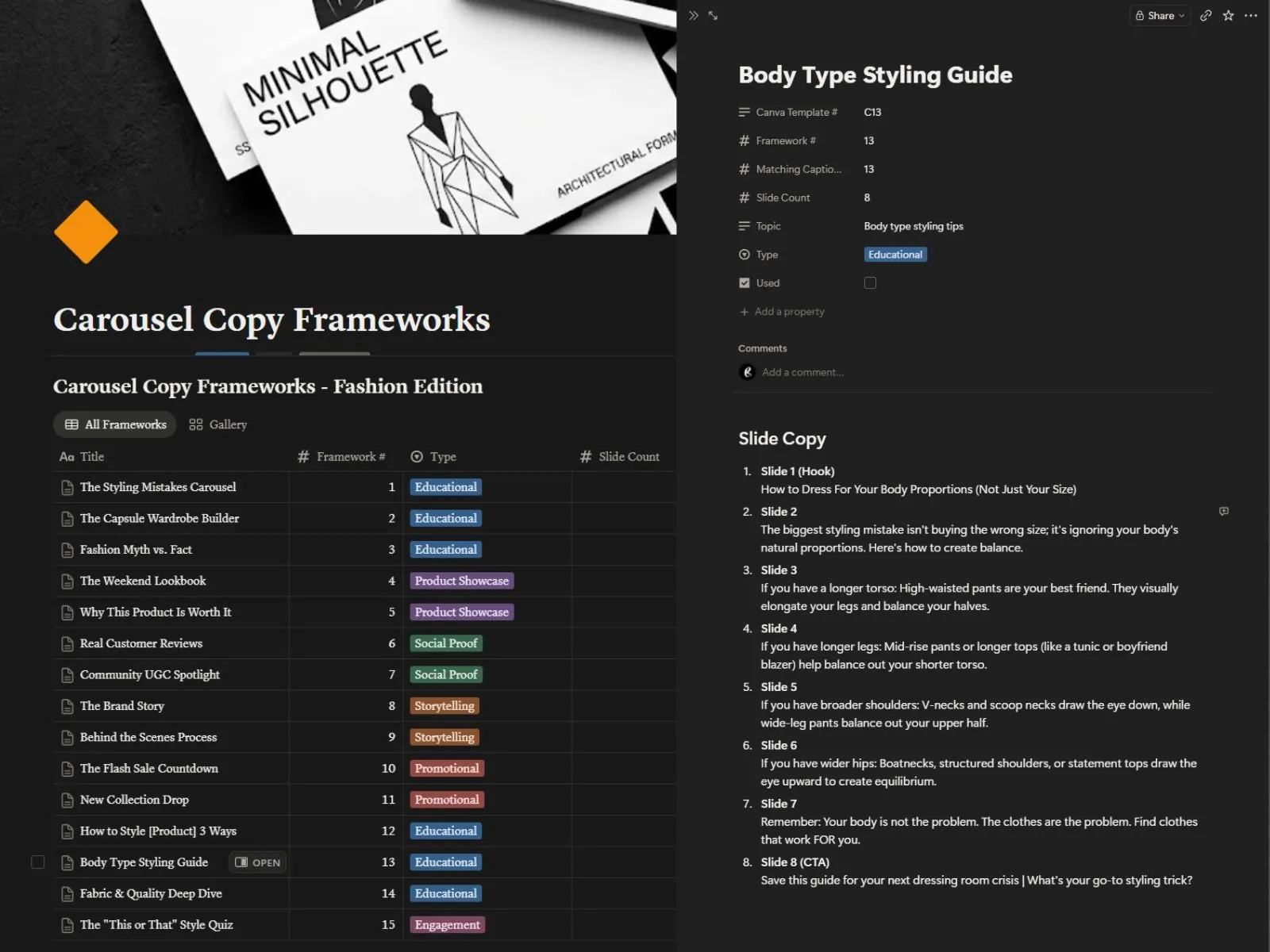The image size is (1270, 952).
Task: Click the page icon of How to Style [Product] 3 Ways
Action: tap(67, 831)
